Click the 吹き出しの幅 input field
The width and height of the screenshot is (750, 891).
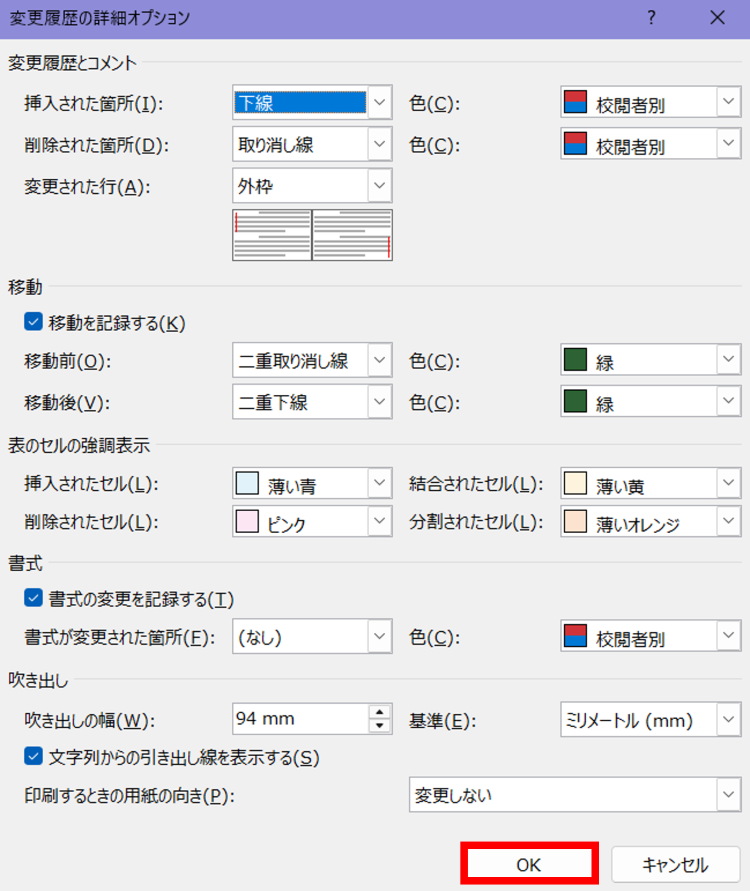click(x=301, y=719)
